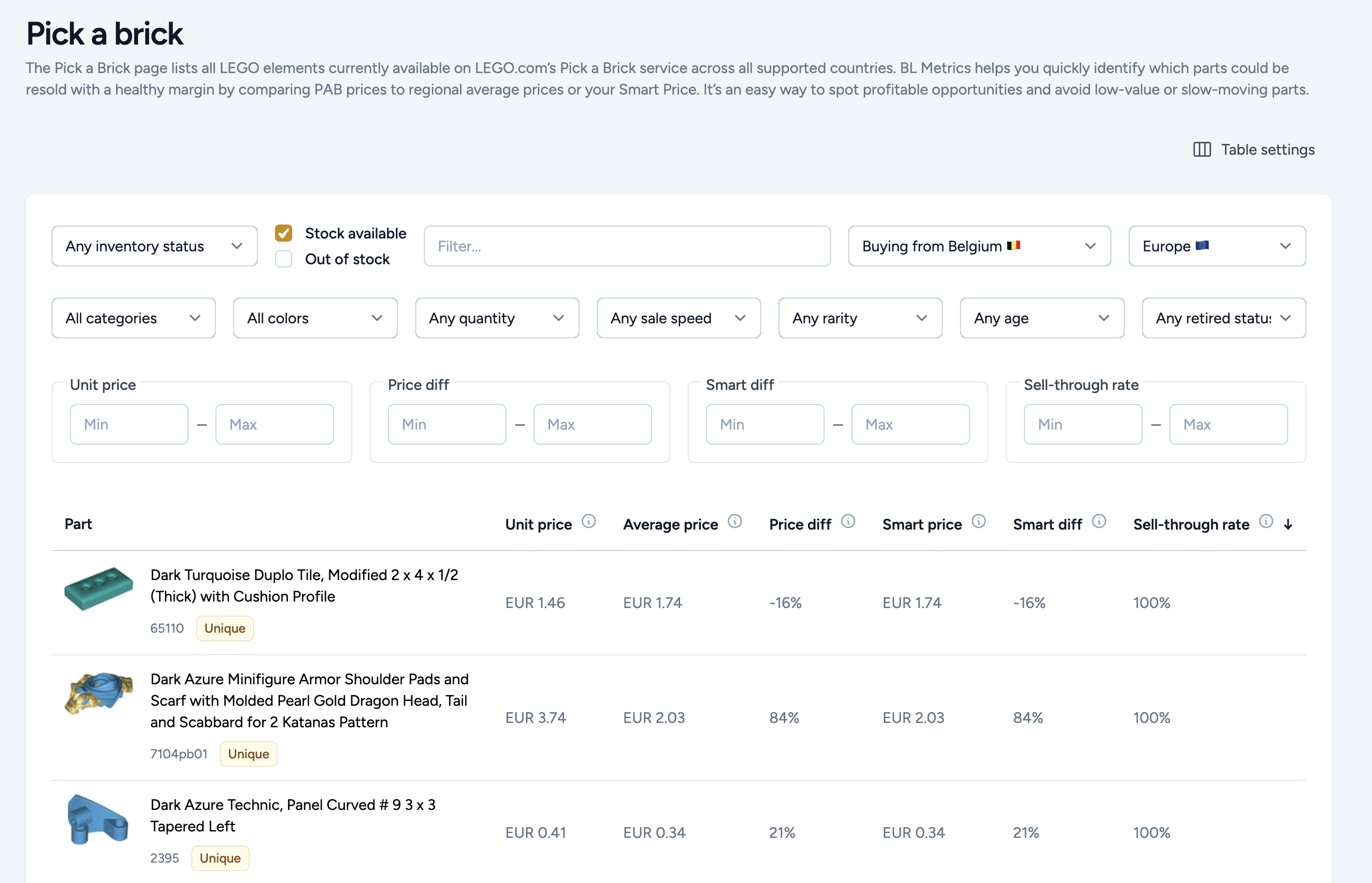Open the All colors dropdown
Viewport: 1372px width, 883px height.
(x=315, y=318)
